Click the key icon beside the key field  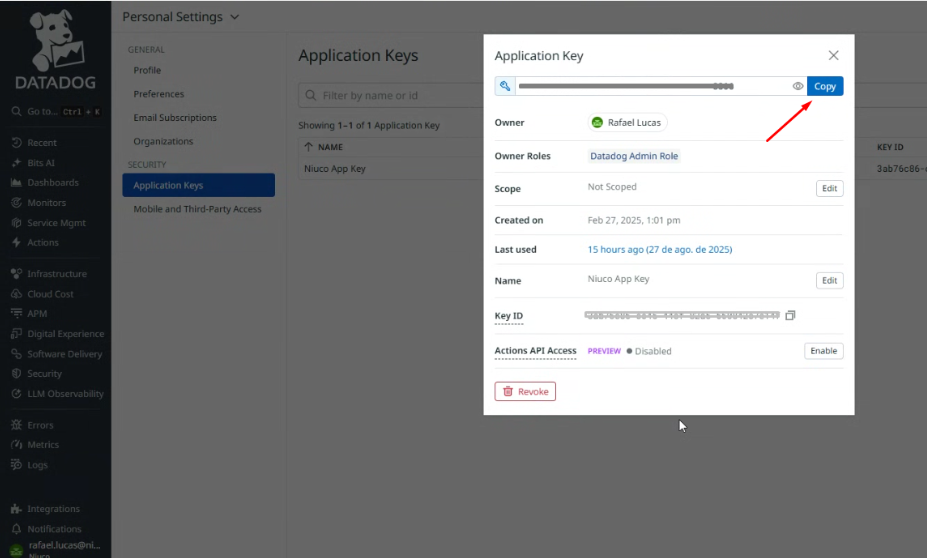click(x=505, y=86)
